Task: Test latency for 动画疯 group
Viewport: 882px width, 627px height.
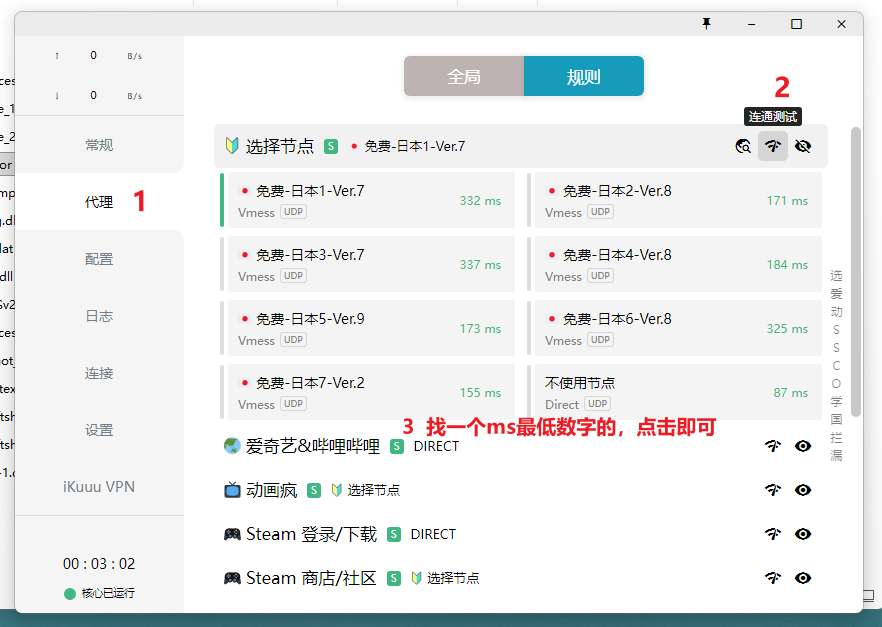Action: 772,490
